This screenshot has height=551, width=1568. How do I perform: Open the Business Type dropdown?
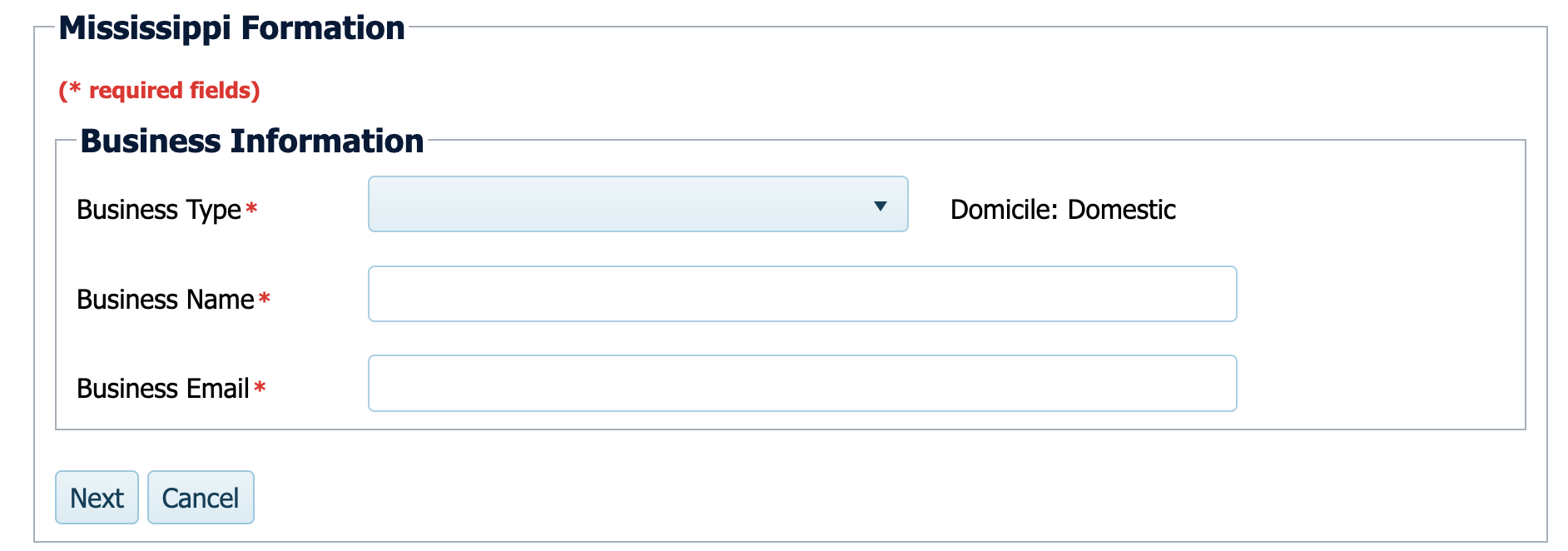pyautogui.click(x=638, y=204)
